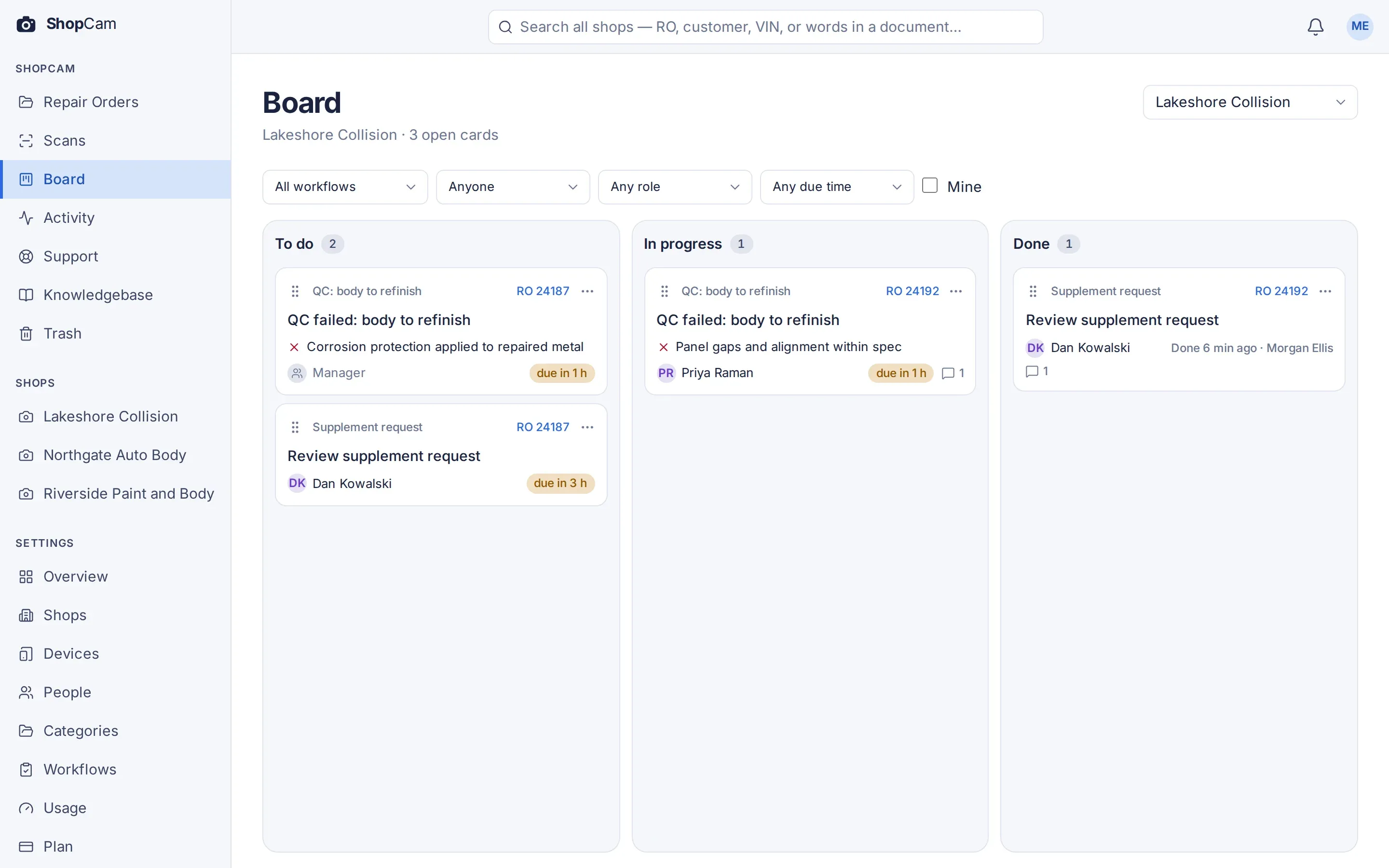The image size is (1389, 868).
Task: Open more options on In progress QC card
Action: [x=955, y=291]
